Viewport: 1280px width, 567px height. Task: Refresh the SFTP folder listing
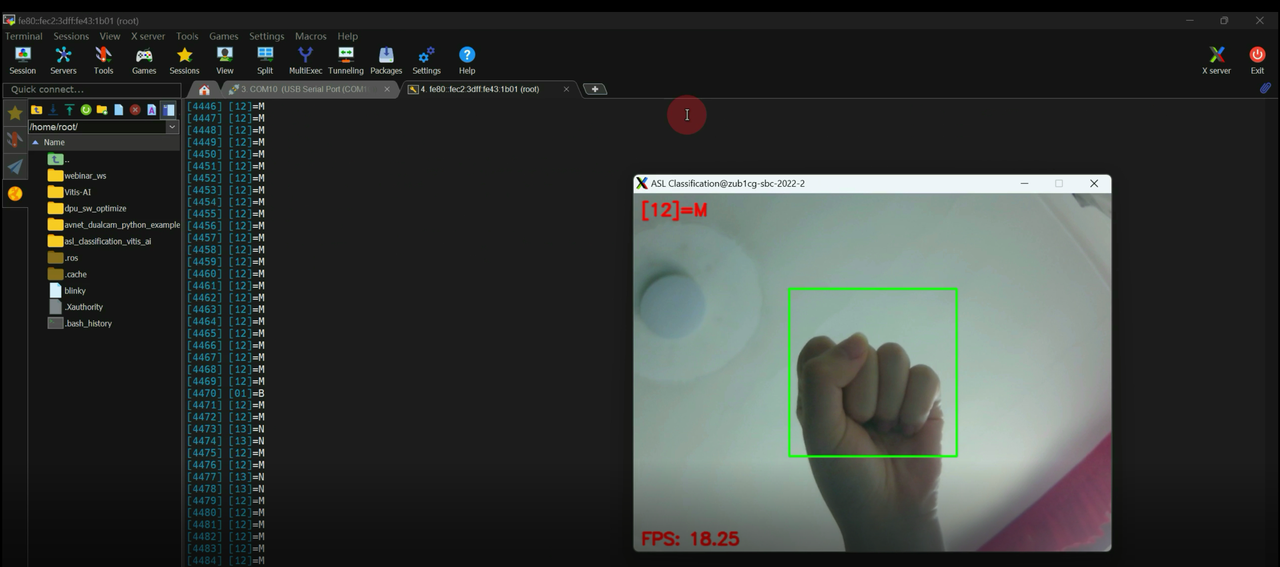tap(86, 110)
